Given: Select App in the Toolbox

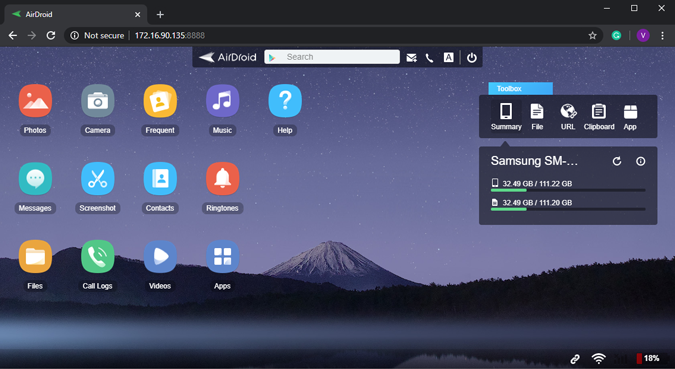Looking at the screenshot, I should click(630, 116).
